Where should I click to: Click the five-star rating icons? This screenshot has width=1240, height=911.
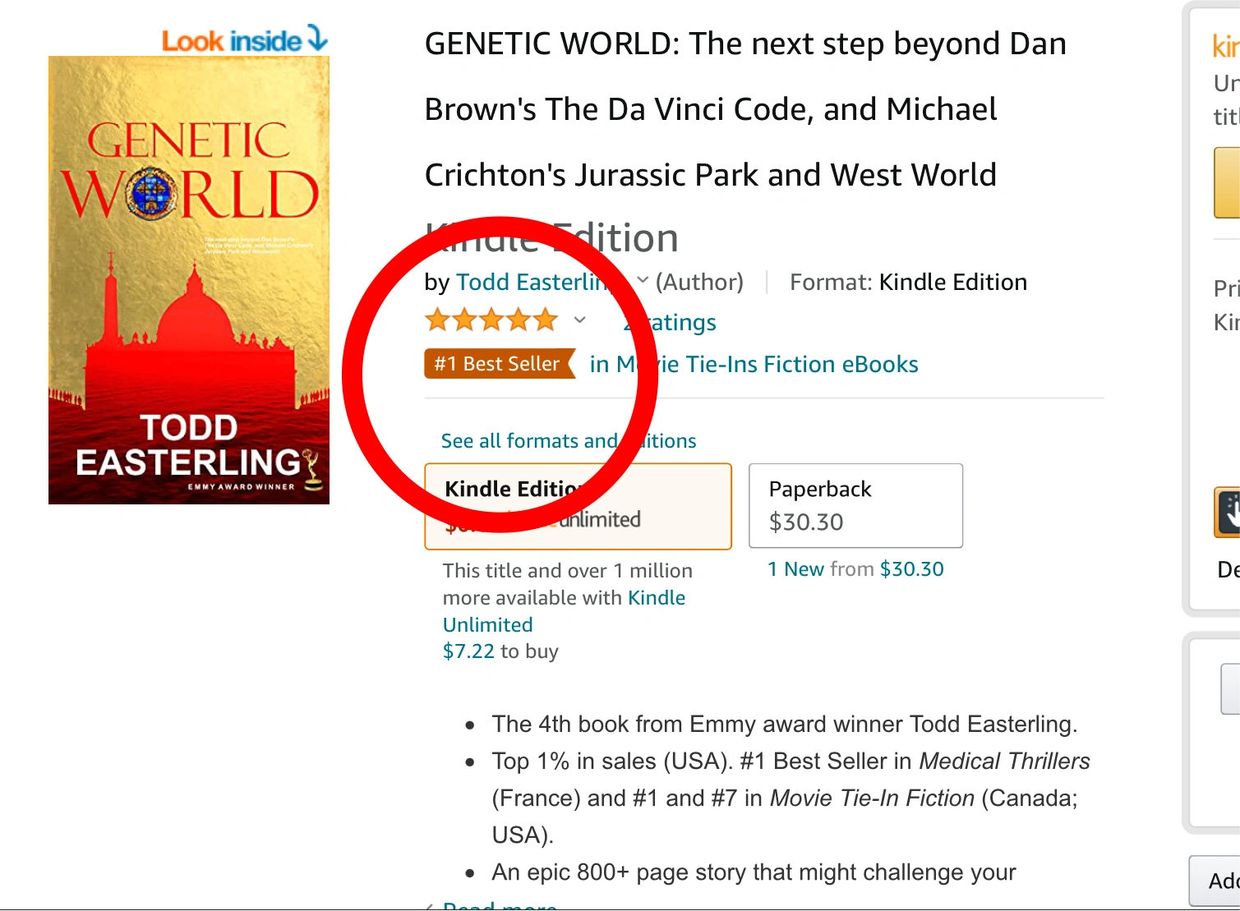[x=490, y=321]
